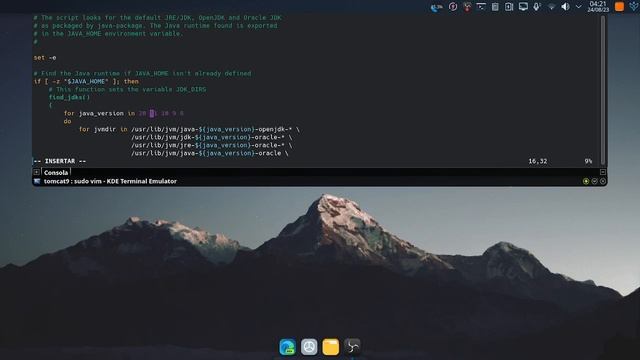The width and height of the screenshot is (640, 360).
Task: Click the '/usr/lib/jvm/jre-${java_version}-oracle-*' line
Action: pyautogui.click(x=211, y=145)
